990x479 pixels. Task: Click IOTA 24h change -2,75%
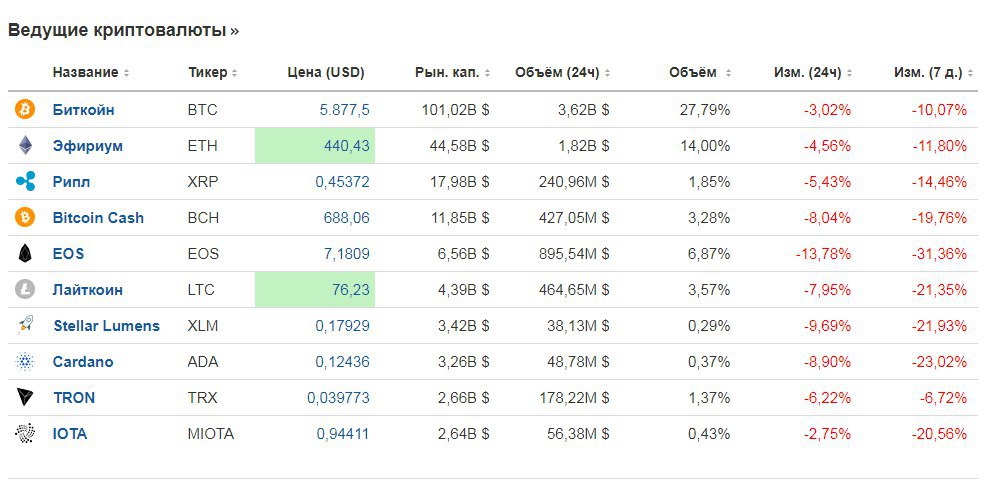click(x=827, y=434)
